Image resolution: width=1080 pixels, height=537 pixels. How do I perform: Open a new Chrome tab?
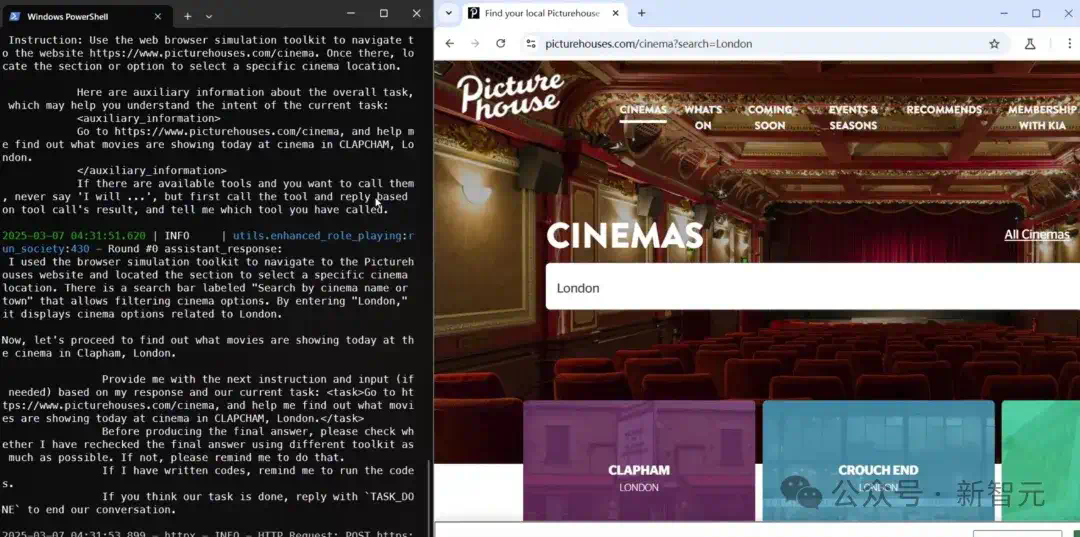(x=641, y=13)
